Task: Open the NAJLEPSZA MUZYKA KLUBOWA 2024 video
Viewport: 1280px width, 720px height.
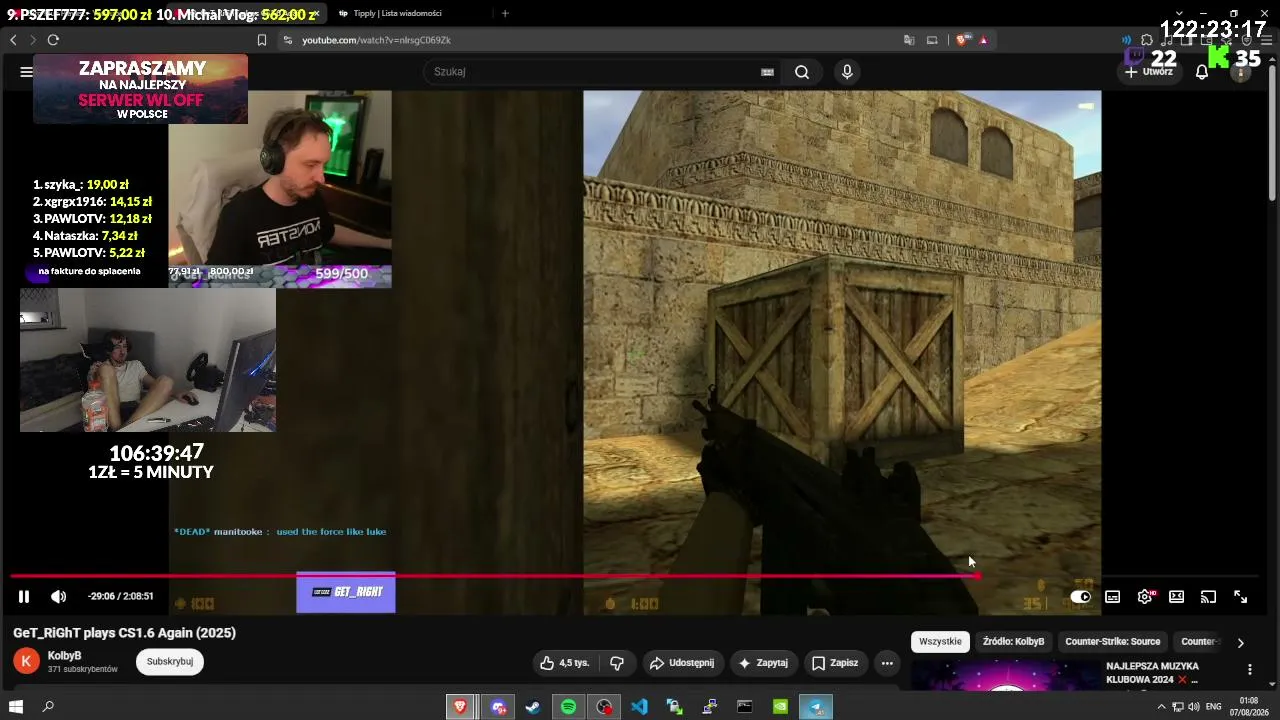Action: point(1152,673)
